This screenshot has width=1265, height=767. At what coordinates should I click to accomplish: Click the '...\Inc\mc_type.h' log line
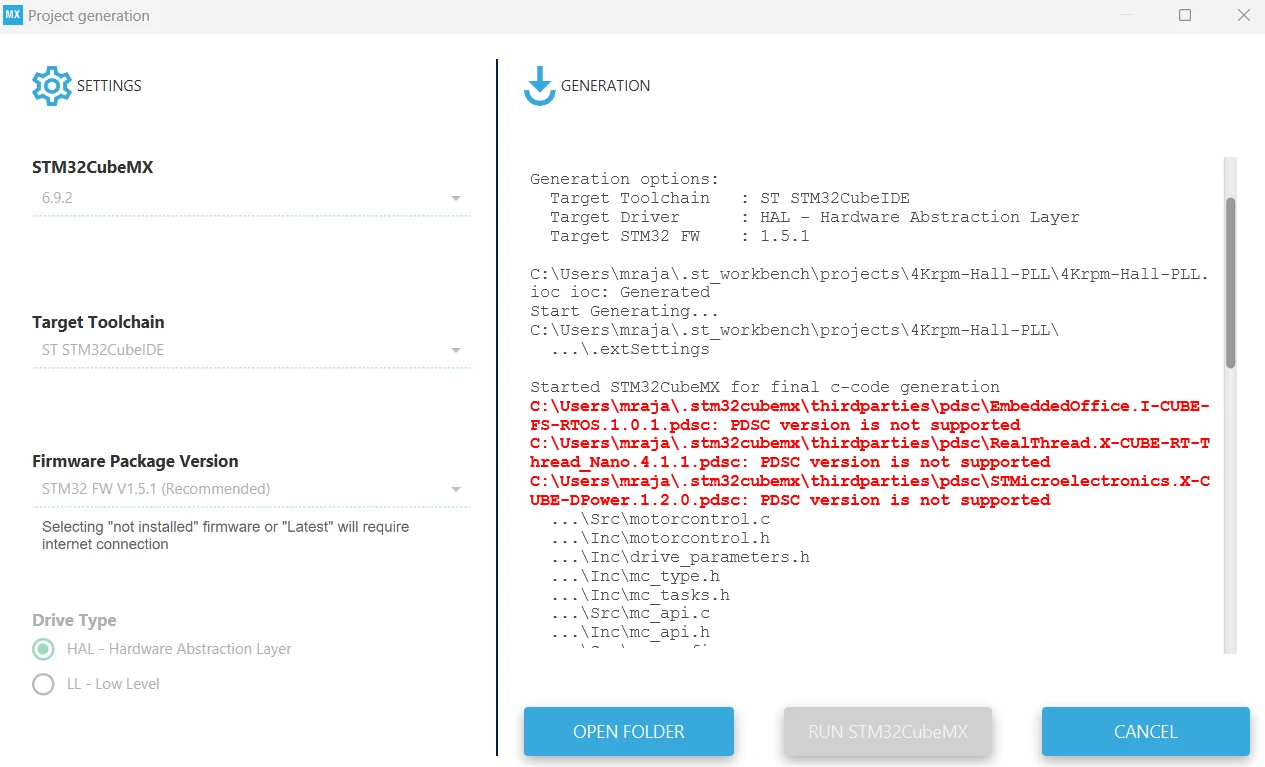[635, 576]
